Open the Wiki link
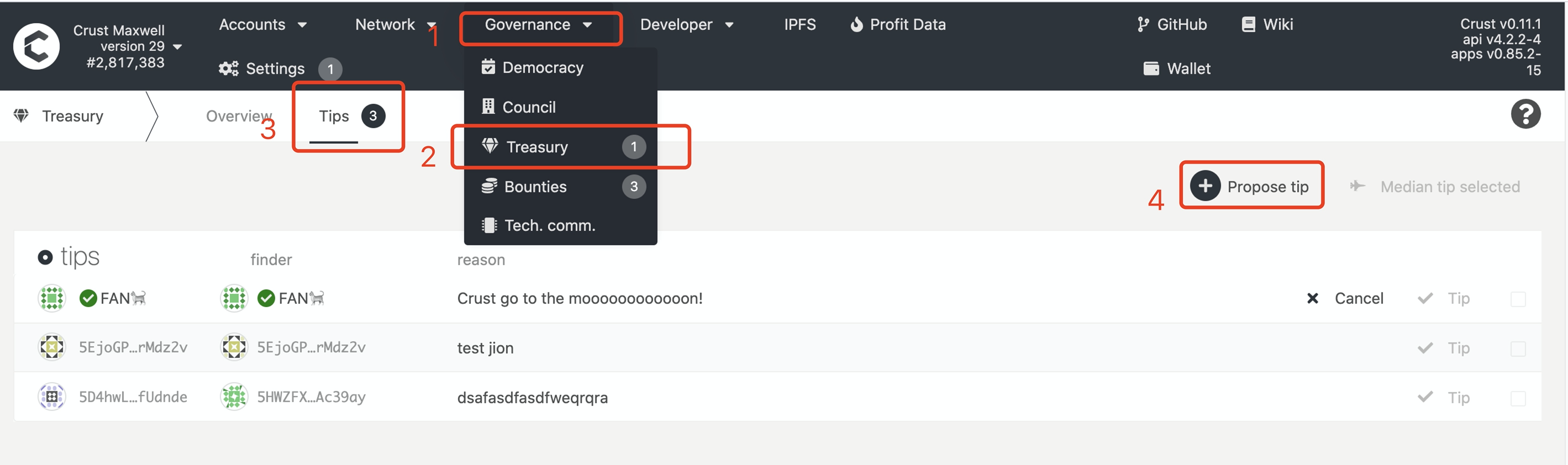The image size is (1568, 465). click(1267, 24)
